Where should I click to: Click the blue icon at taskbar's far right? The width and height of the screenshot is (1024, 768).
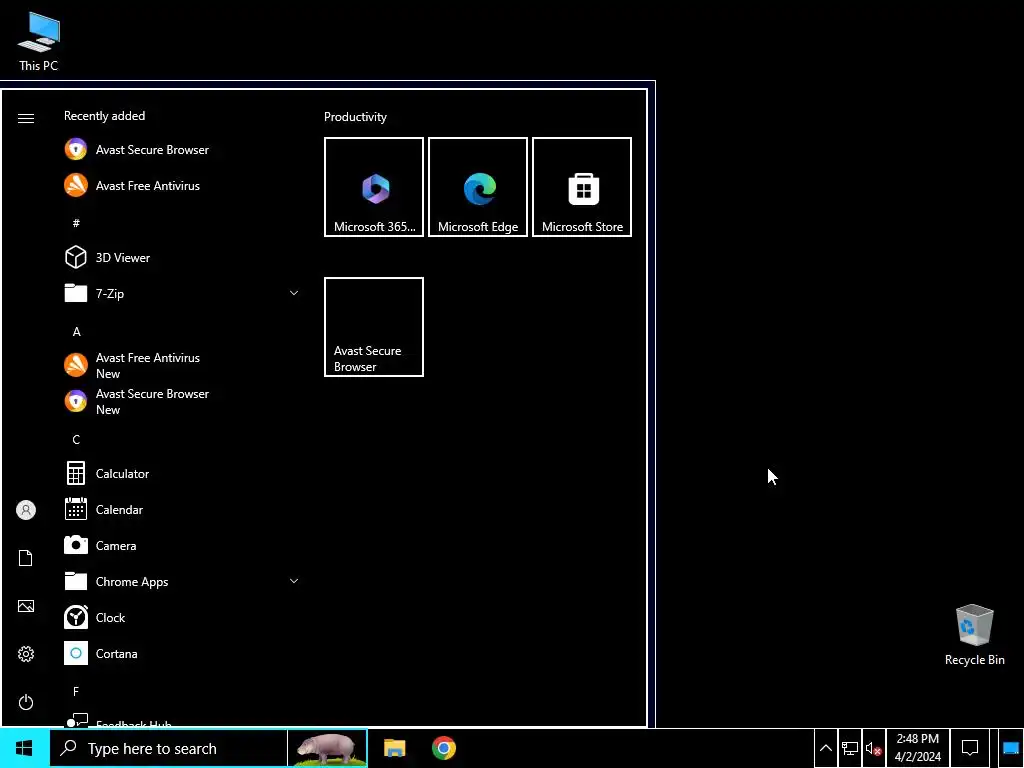pos(1011,748)
